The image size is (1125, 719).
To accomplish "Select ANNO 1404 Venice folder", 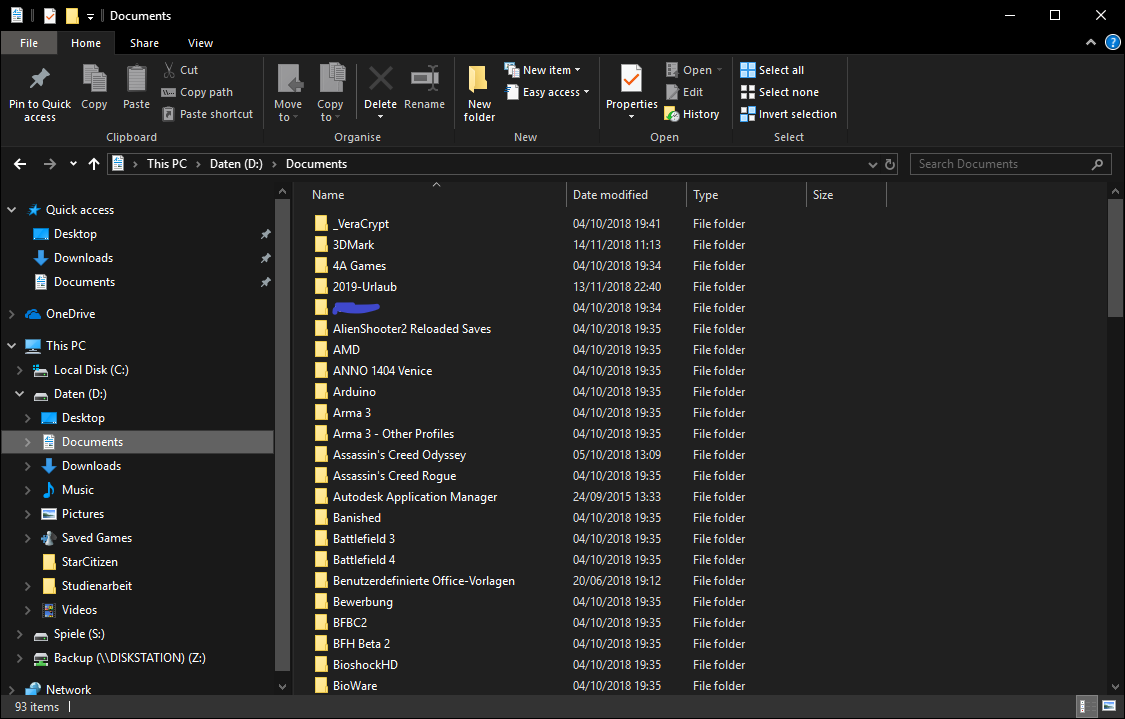I will click(382, 371).
